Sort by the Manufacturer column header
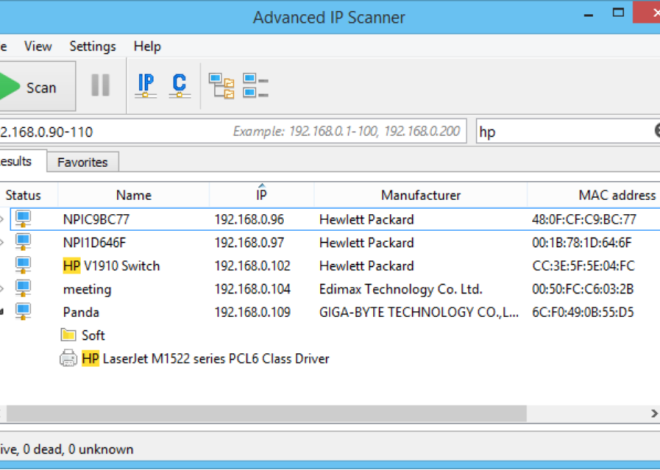Image resolution: width=660 pixels, height=470 pixels. point(420,195)
